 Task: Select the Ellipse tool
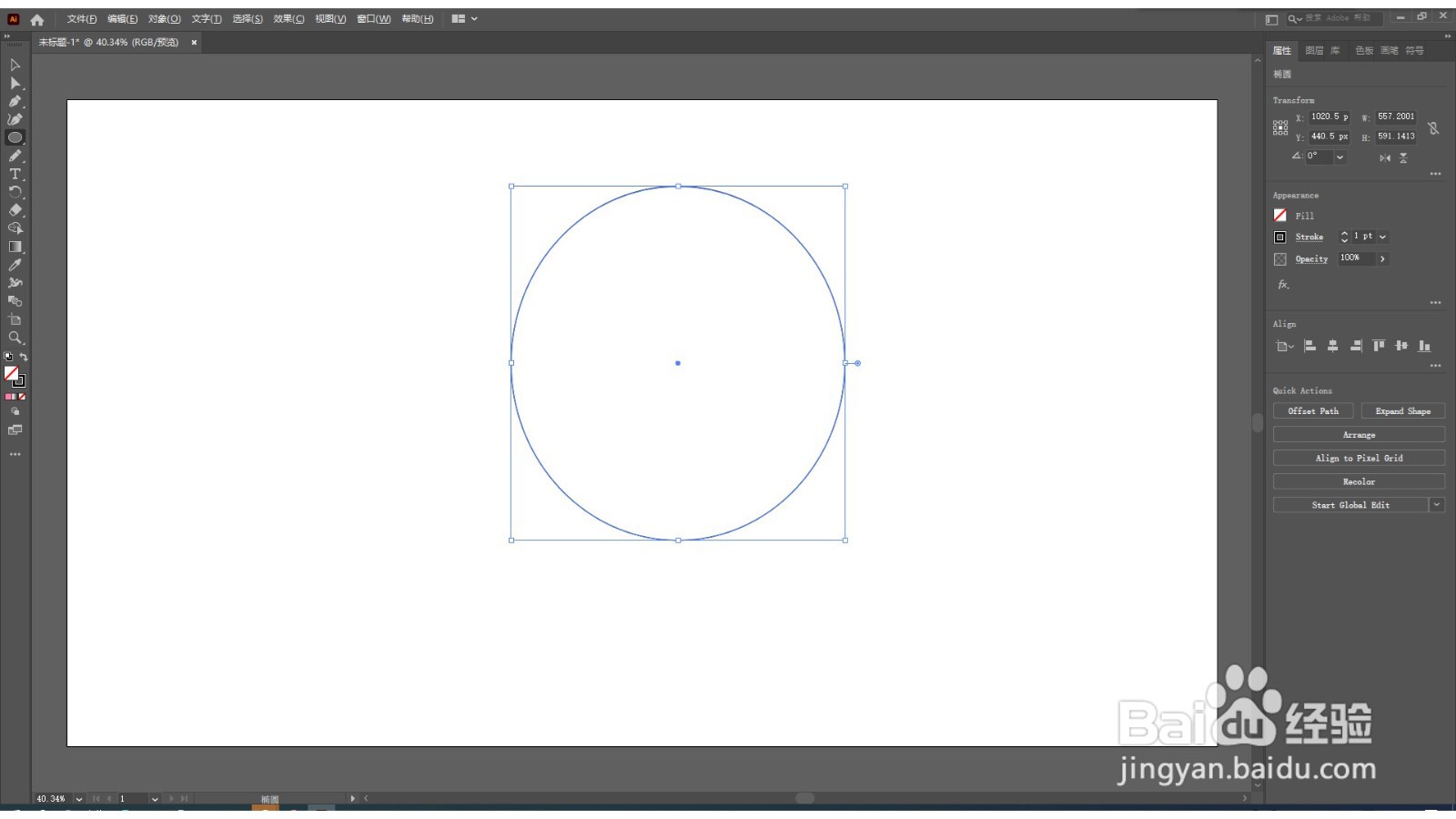tap(15, 137)
